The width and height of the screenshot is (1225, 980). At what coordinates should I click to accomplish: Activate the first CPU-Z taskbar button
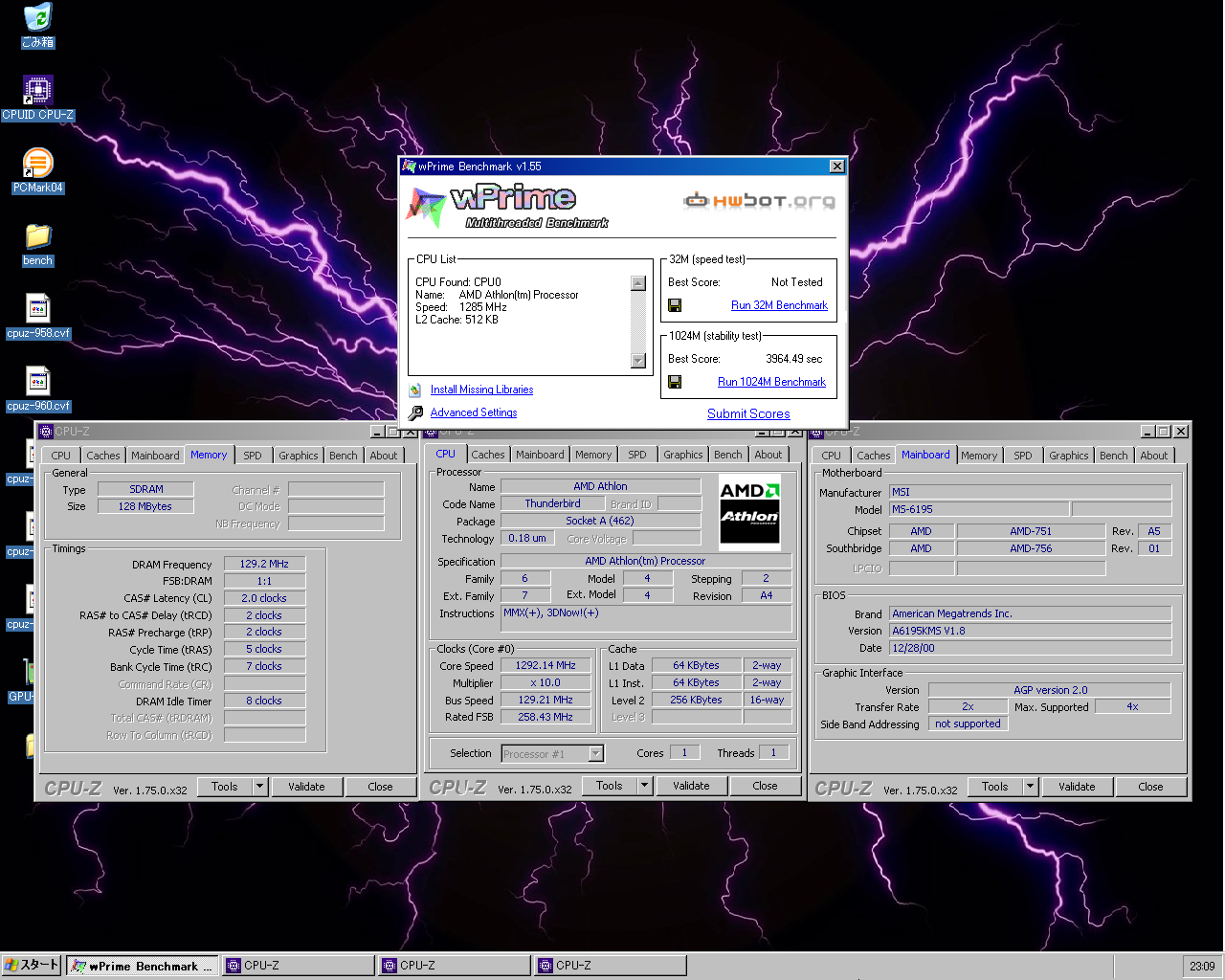coord(299,966)
